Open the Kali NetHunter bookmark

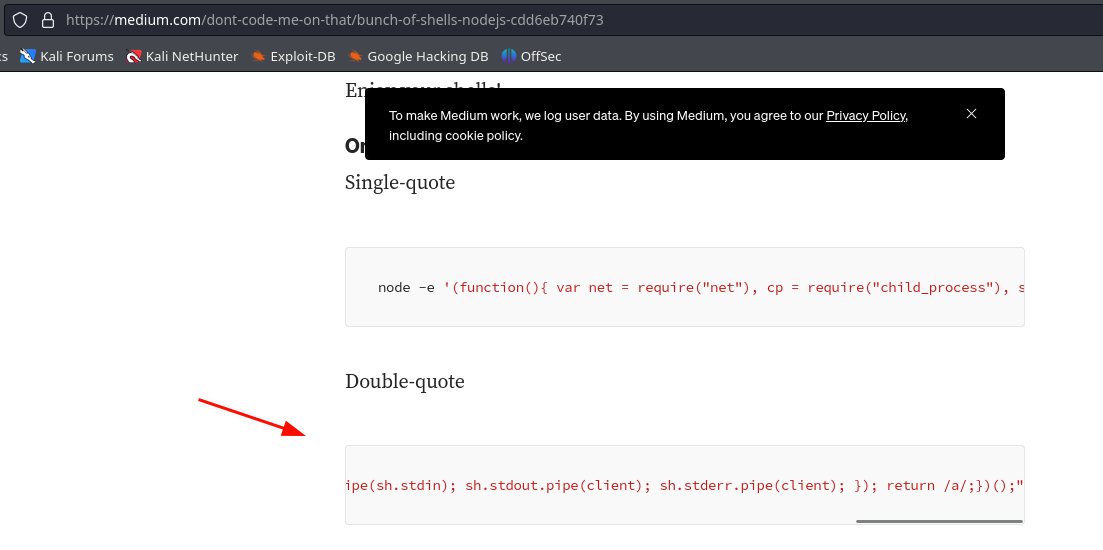[182, 56]
